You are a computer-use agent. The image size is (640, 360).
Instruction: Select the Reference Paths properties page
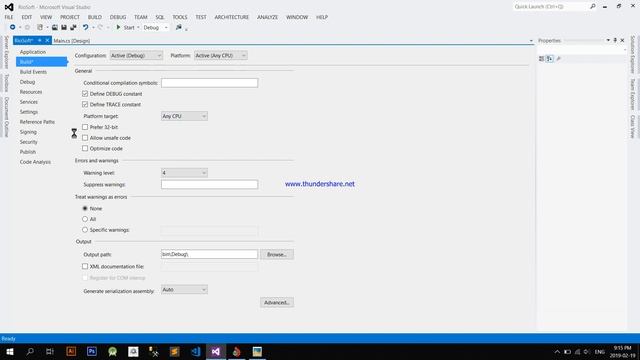click(37, 122)
